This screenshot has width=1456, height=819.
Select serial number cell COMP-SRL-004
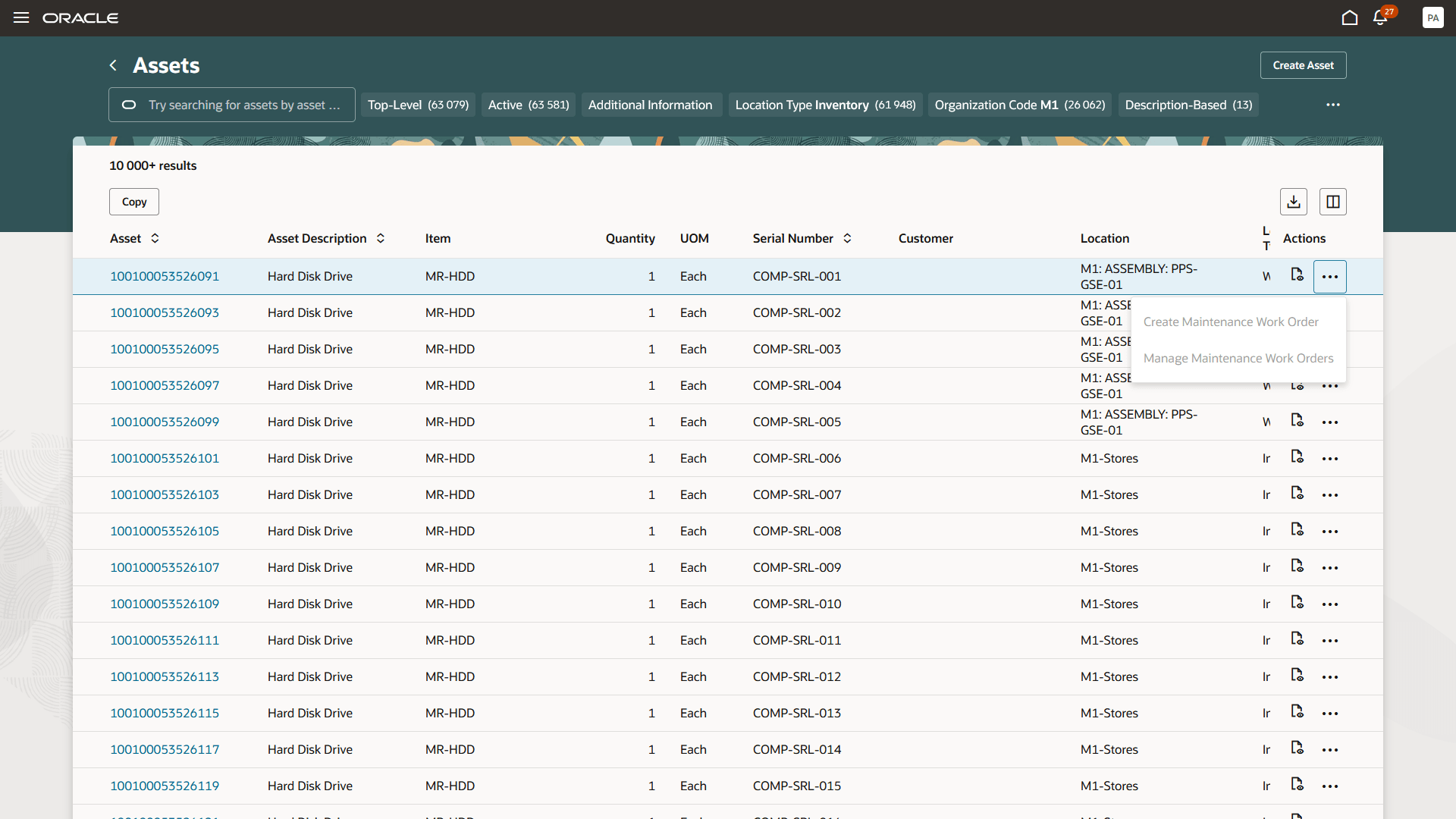click(x=797, y=385)
